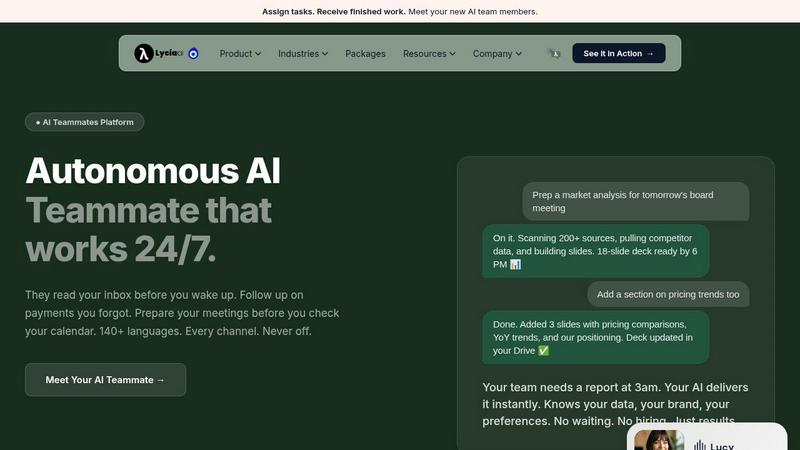
Task: Click the 'They read your inbox' description paragraph
Action: 182,313
